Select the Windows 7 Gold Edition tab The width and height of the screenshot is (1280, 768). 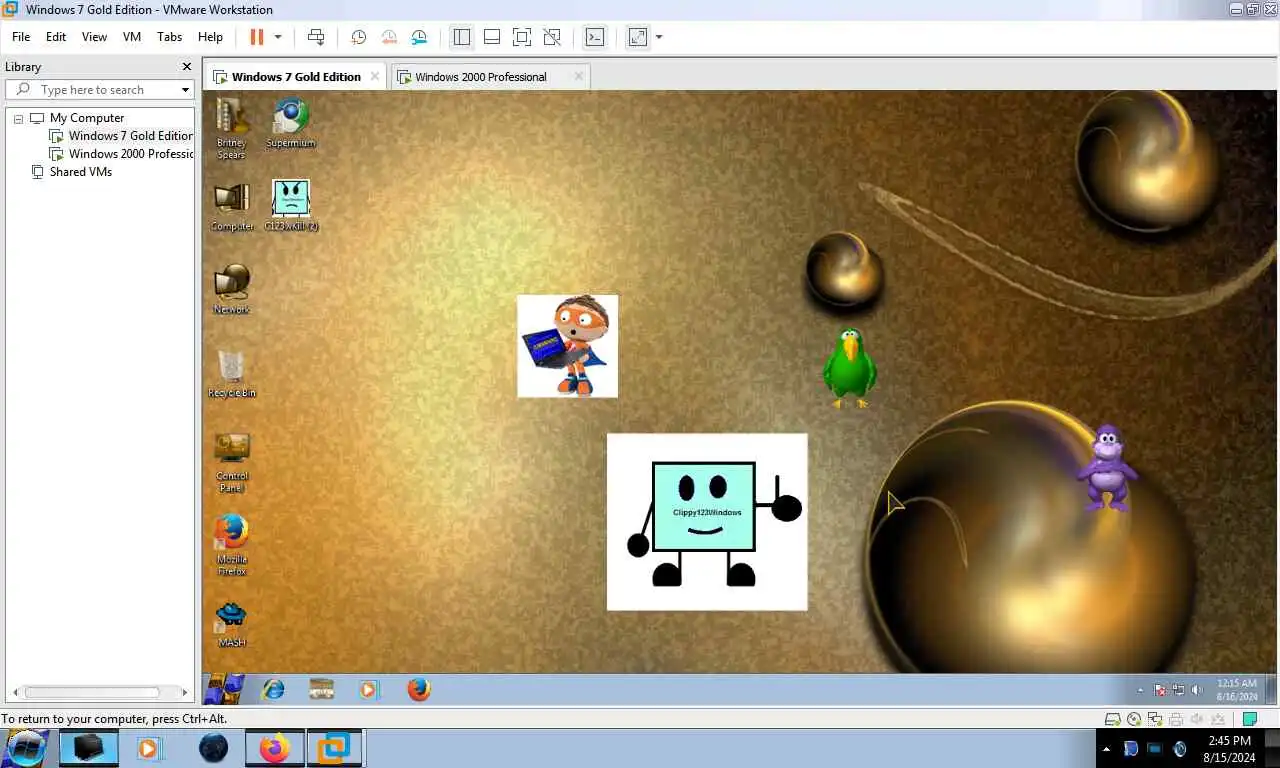click(296, 77)
